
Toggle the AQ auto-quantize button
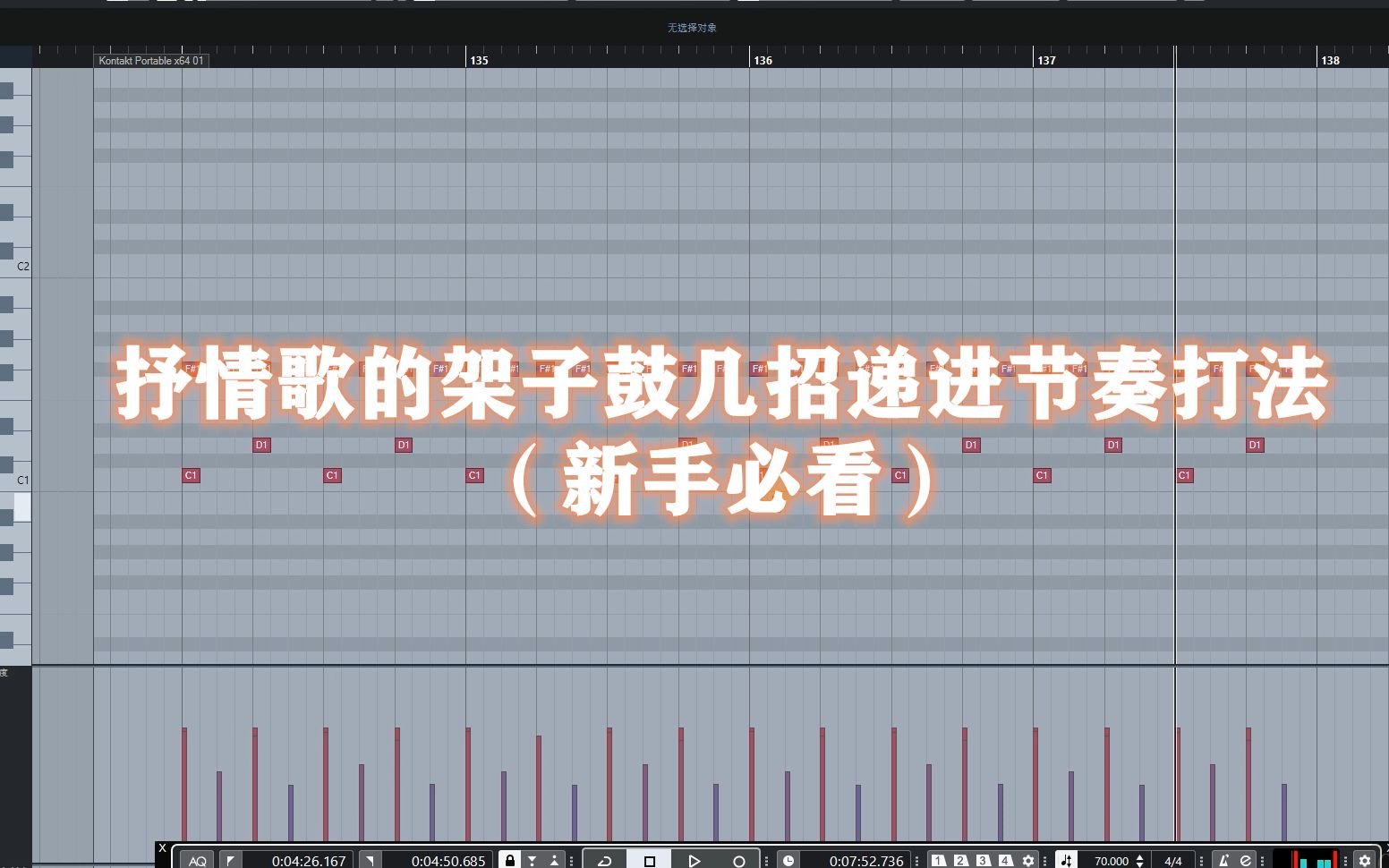coord(198,861)
